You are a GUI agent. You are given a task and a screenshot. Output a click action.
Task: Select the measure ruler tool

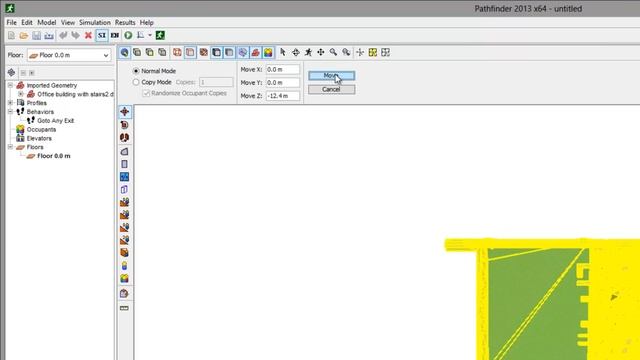124,308
